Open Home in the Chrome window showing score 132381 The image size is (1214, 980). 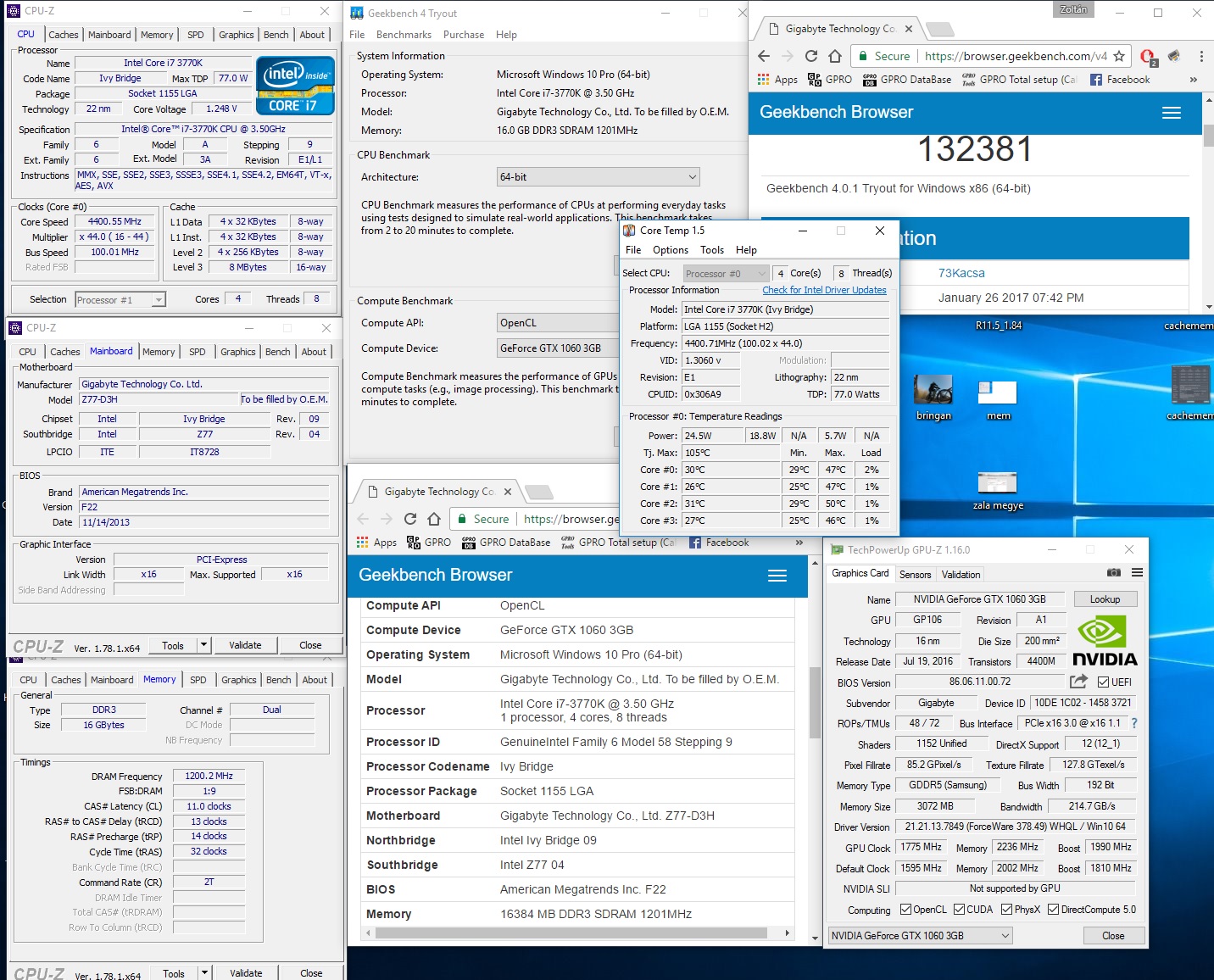pyautogui.click(x=835, y=56)
